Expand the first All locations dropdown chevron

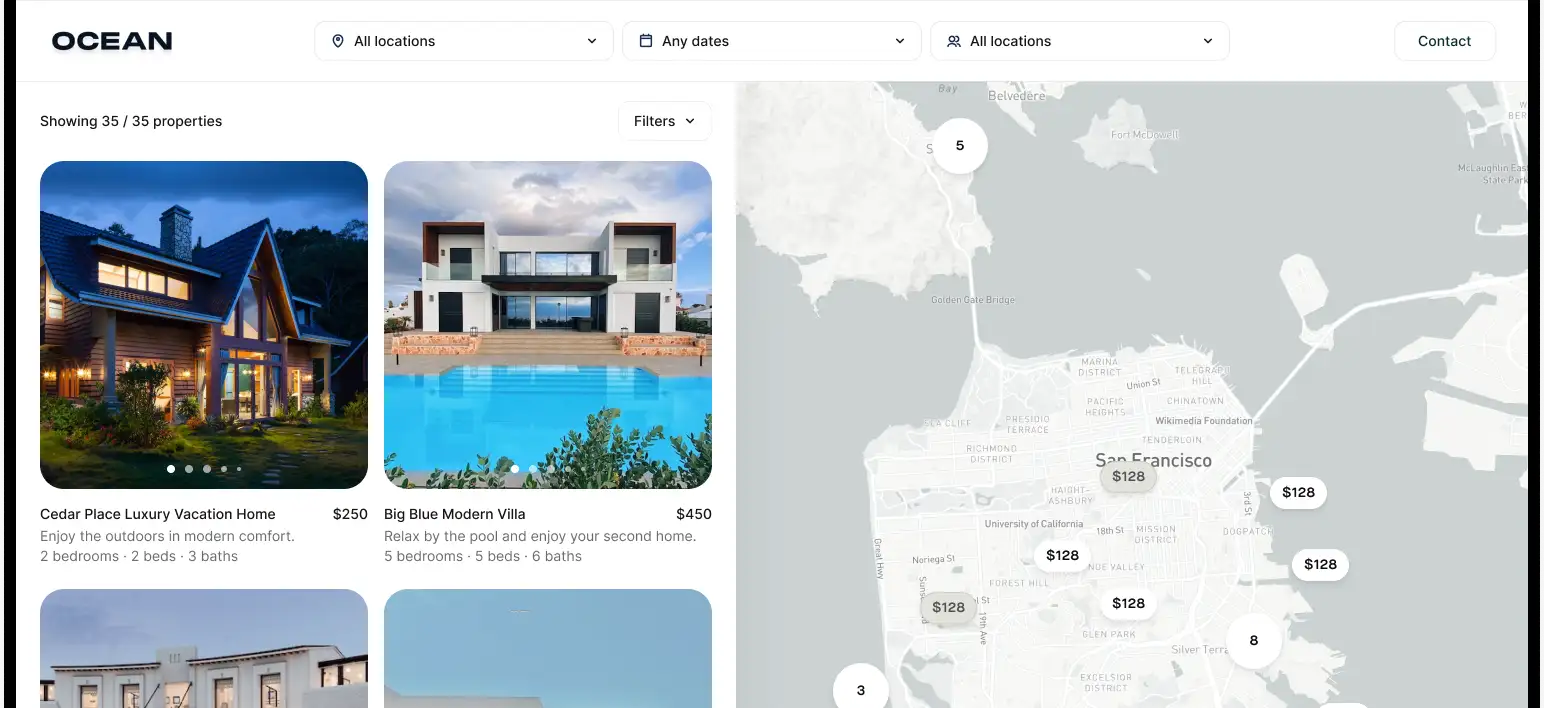point(592,41)
